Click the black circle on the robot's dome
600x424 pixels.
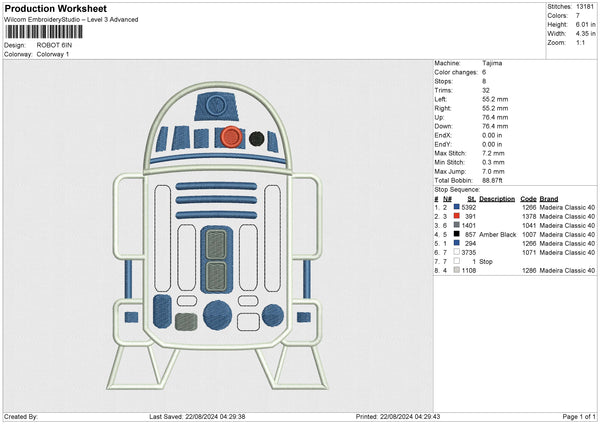point(257,138)
